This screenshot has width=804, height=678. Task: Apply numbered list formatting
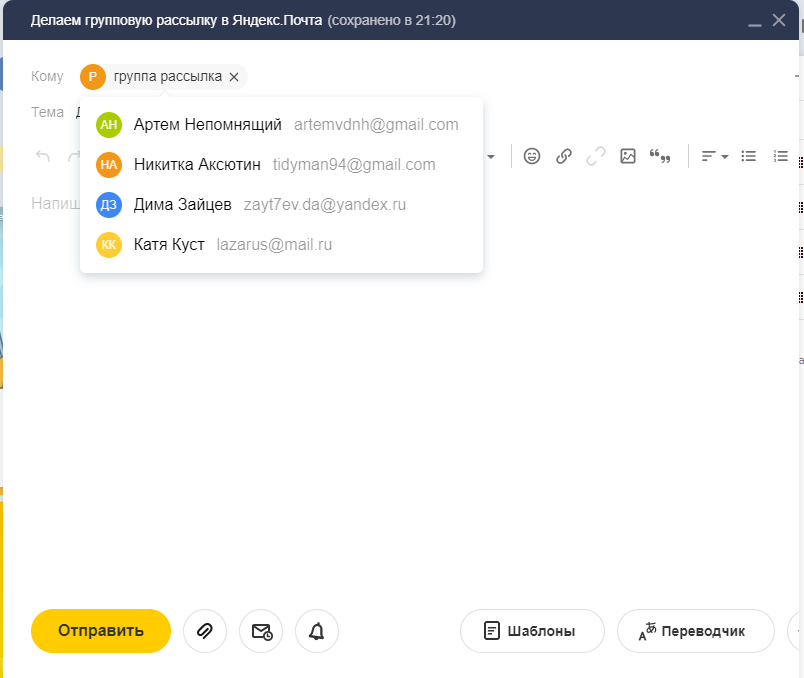pyautogui.click(x=781, y=156)
